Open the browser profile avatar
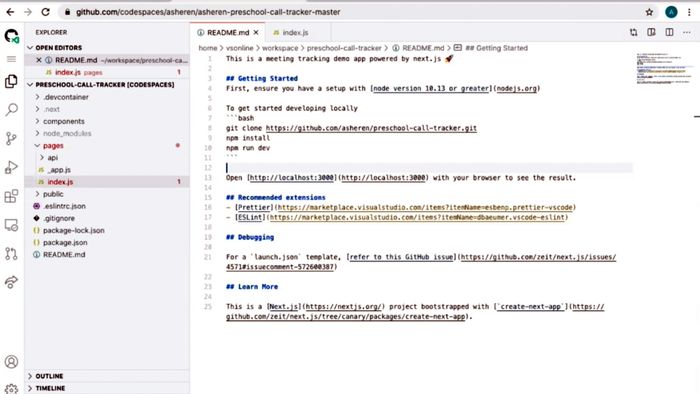 click(x=671, y=12)
